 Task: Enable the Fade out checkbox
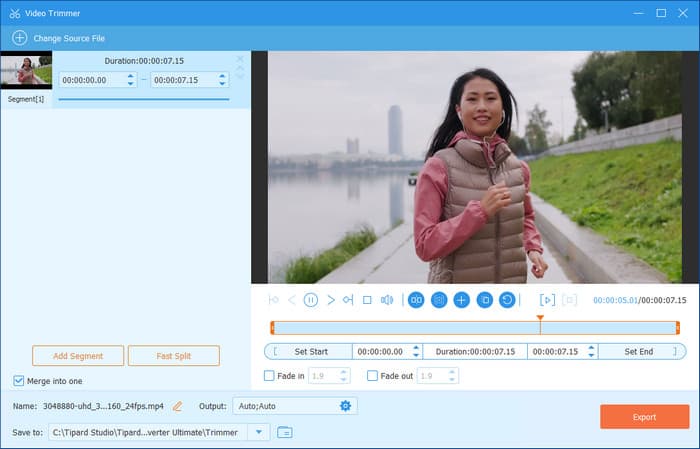(x=372, y=376)
